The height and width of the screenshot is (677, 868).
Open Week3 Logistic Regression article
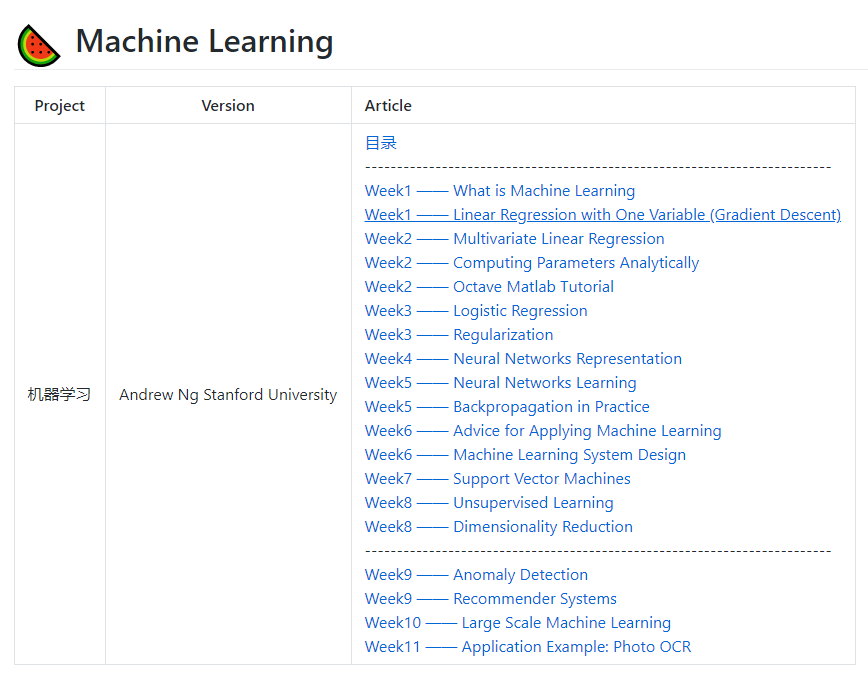pyautogui.click(x=476, y=311)
